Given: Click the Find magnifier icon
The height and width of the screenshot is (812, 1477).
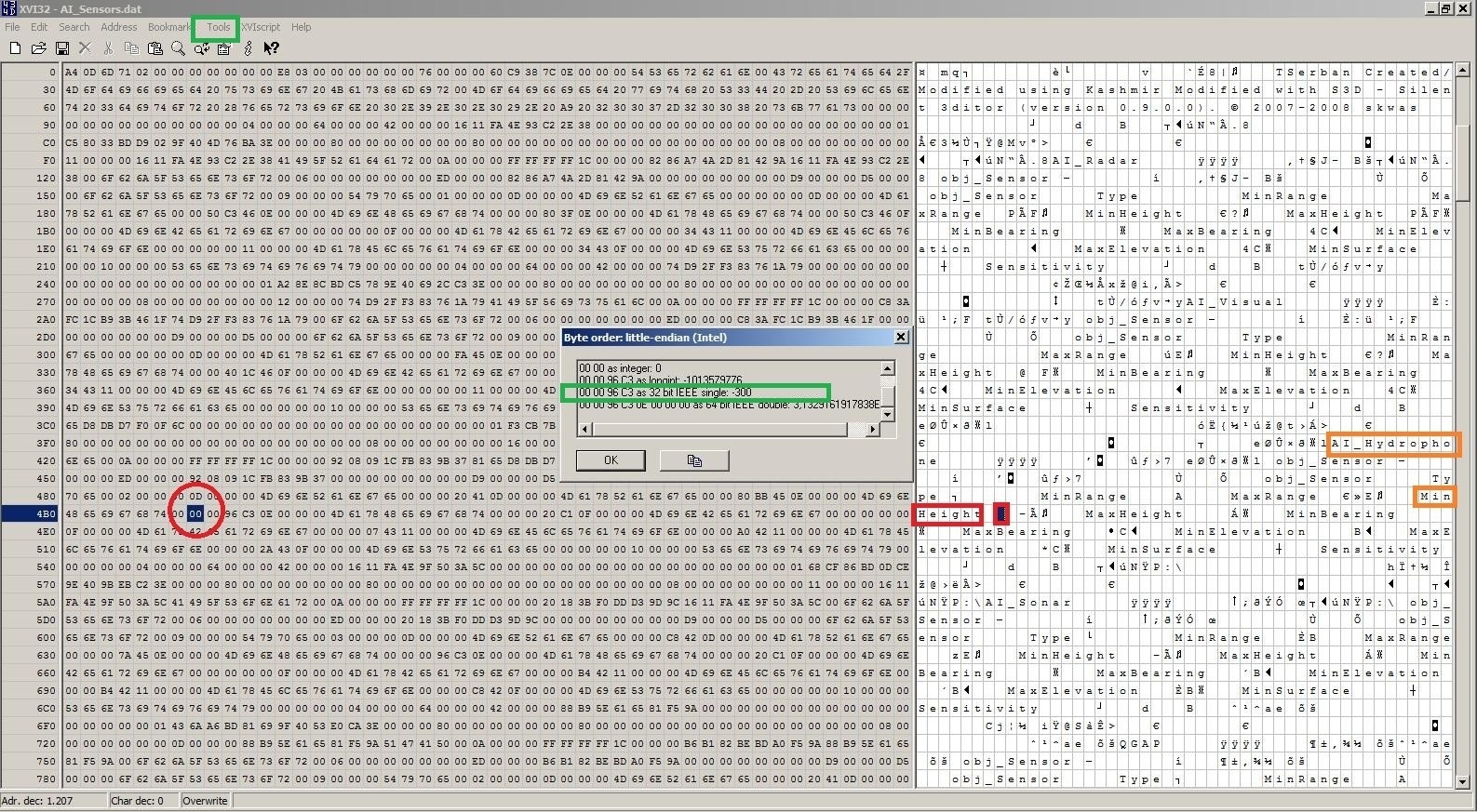Looking at the screenshot, I should tap(178, 48).
